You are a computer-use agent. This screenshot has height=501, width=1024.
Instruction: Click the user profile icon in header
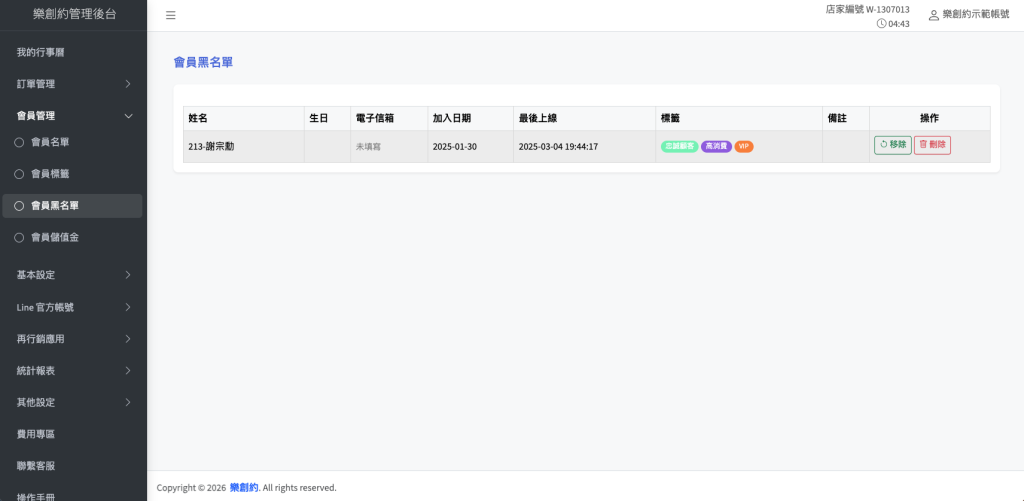coord(934,15)
